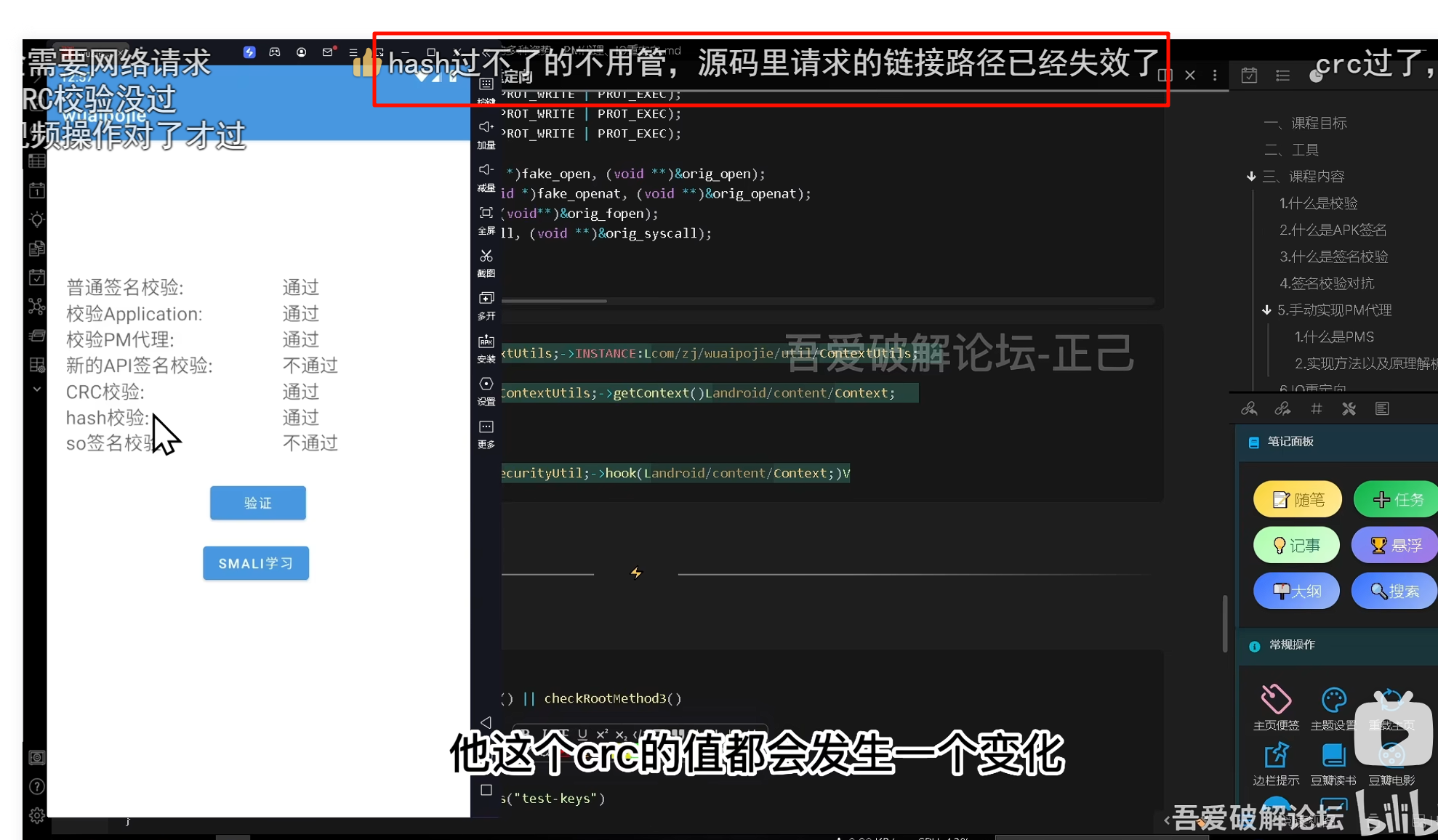Open the document properties tab in lower sidebar
1438x840 pixels.
1382,409
